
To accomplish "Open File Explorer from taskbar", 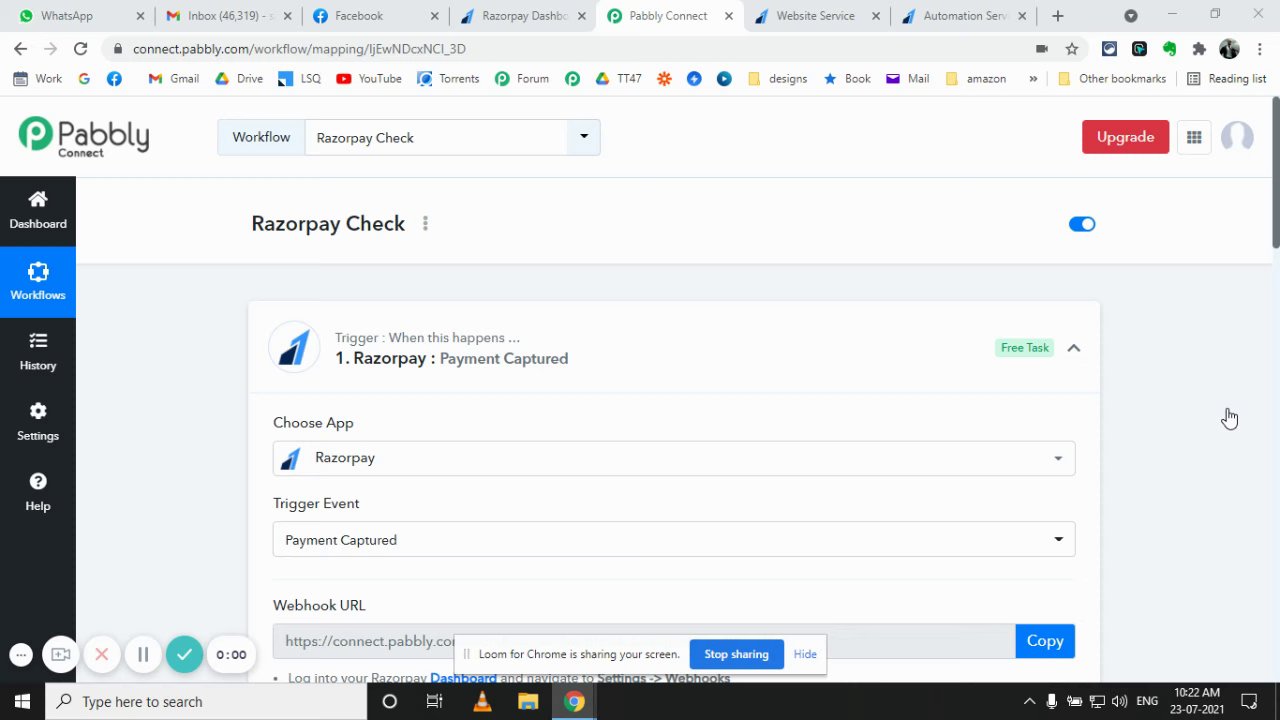I will pos(528,701).
